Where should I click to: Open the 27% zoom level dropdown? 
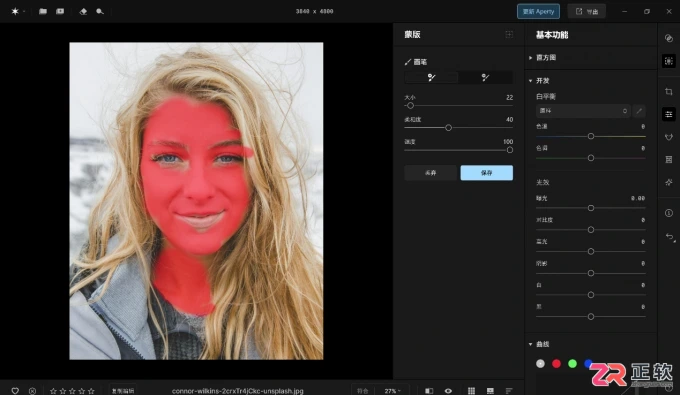[392, 391]
